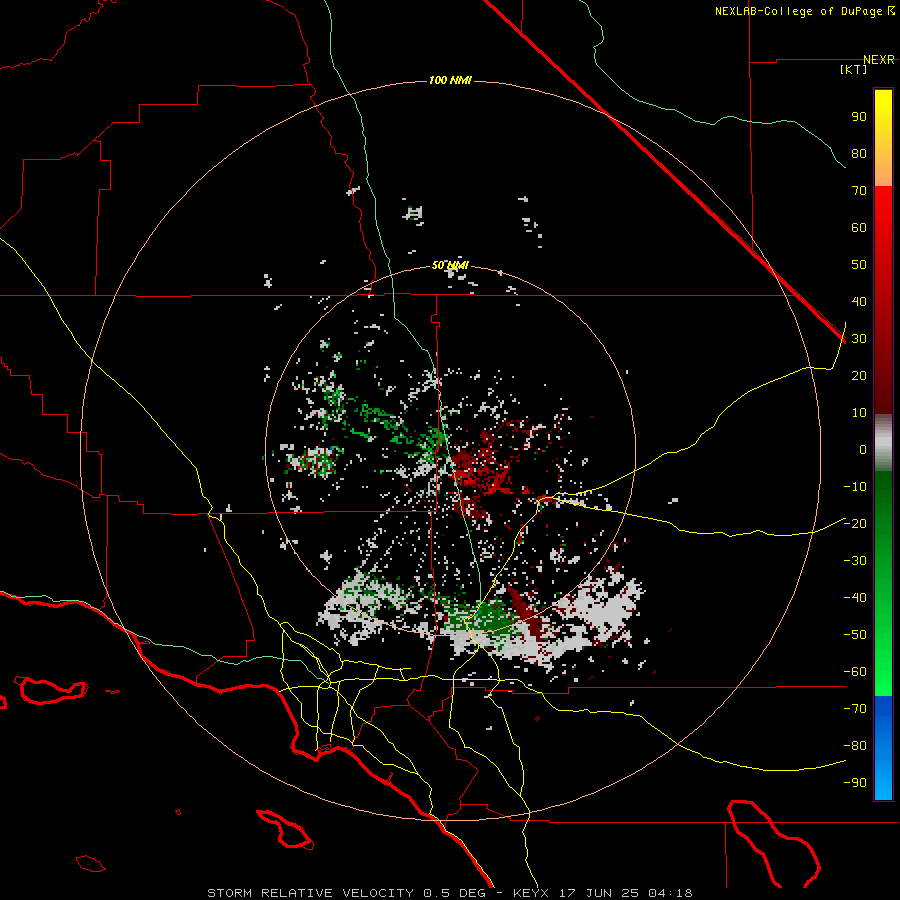Click the -10 value on velocity scale
Viewport: 900px width, 900px height.
tap(855, 487)
